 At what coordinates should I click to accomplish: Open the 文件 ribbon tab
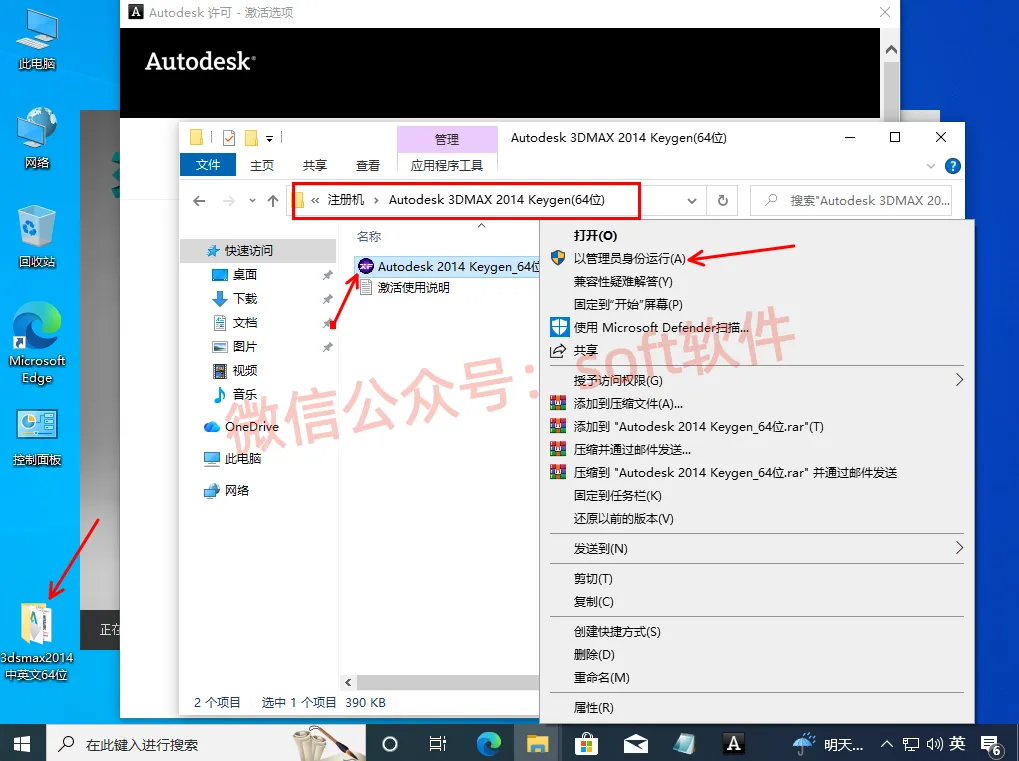[208, 165]
